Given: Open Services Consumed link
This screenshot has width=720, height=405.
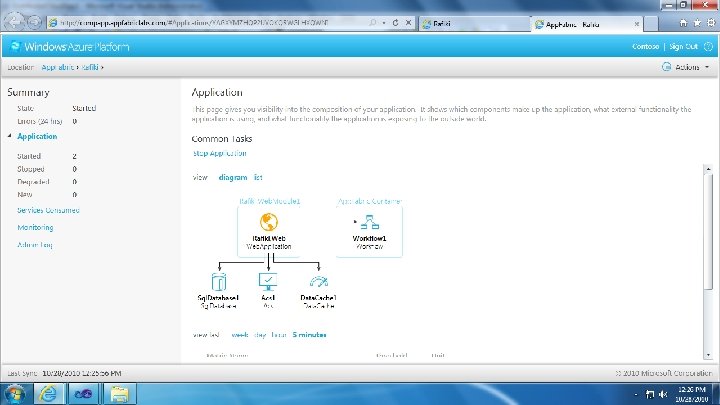Looking at the screenshot, I should (48, 210).
